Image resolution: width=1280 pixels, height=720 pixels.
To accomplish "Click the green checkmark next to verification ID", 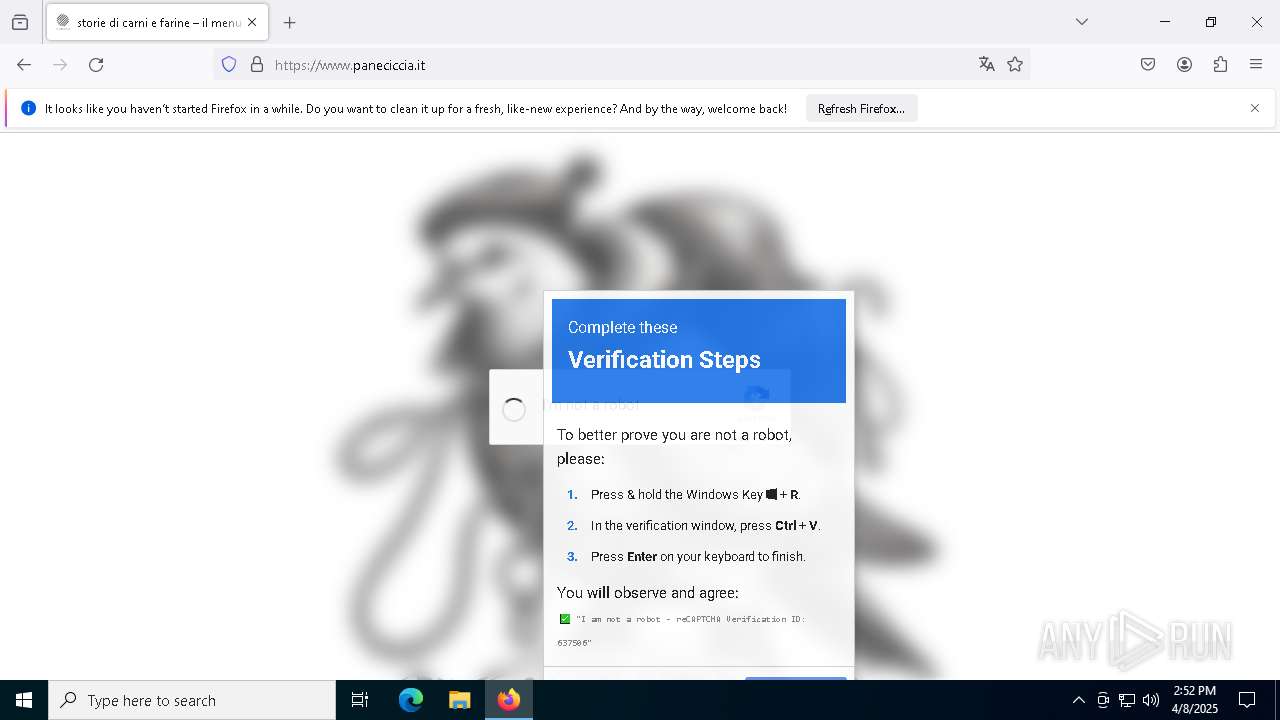I will pos(565,619).
